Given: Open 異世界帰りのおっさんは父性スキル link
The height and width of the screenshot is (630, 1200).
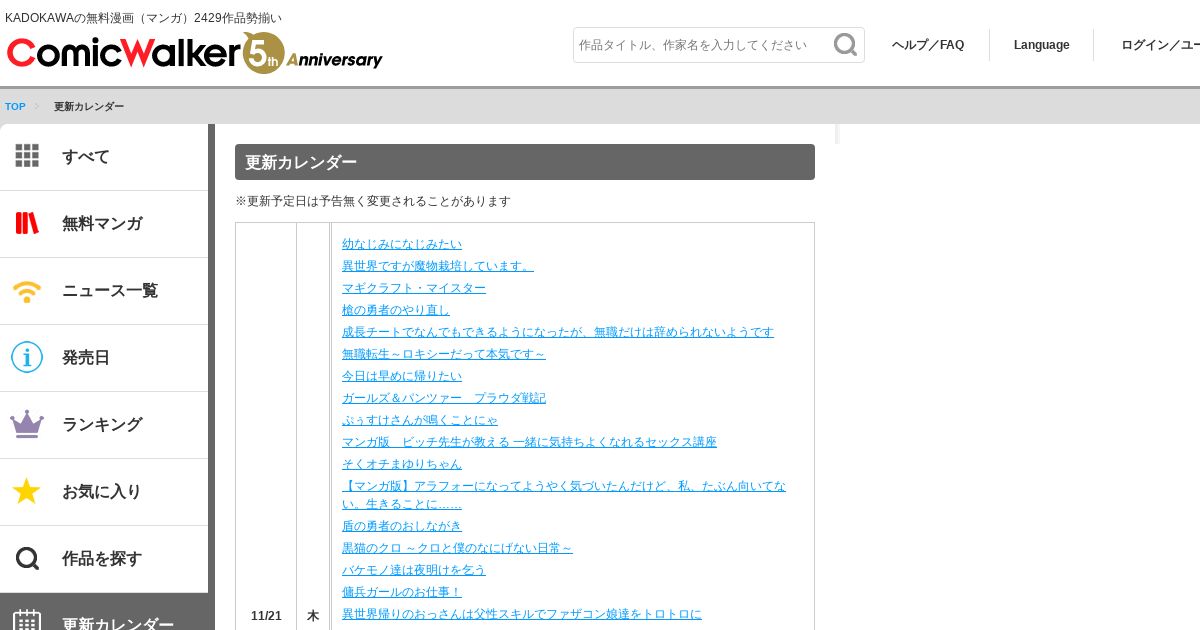Looking at the screenshot, I should click(522, 614).
